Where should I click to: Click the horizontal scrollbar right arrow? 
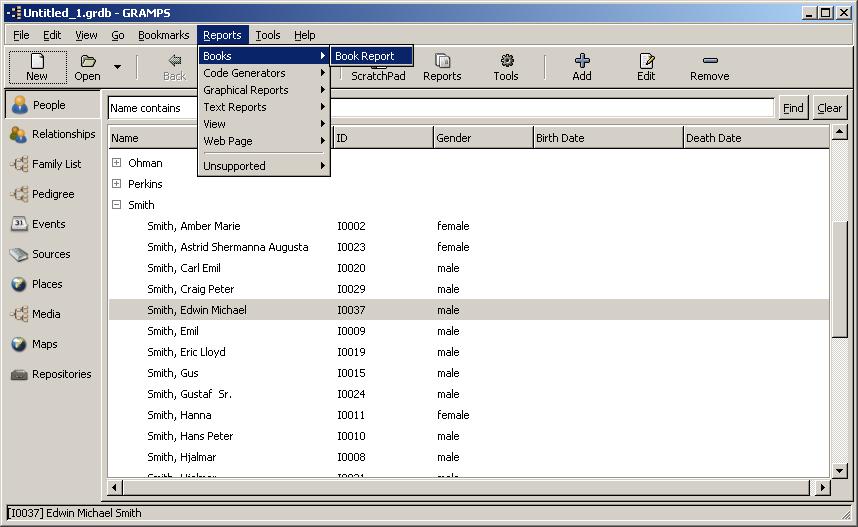[x=822, y=487]
